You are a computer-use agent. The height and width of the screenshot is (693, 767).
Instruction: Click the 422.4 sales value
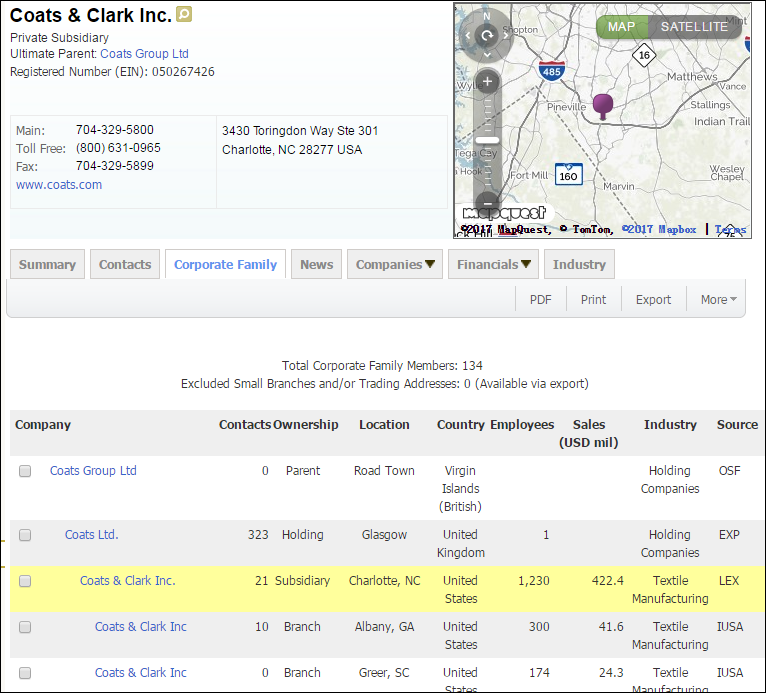tap(608, 581)
